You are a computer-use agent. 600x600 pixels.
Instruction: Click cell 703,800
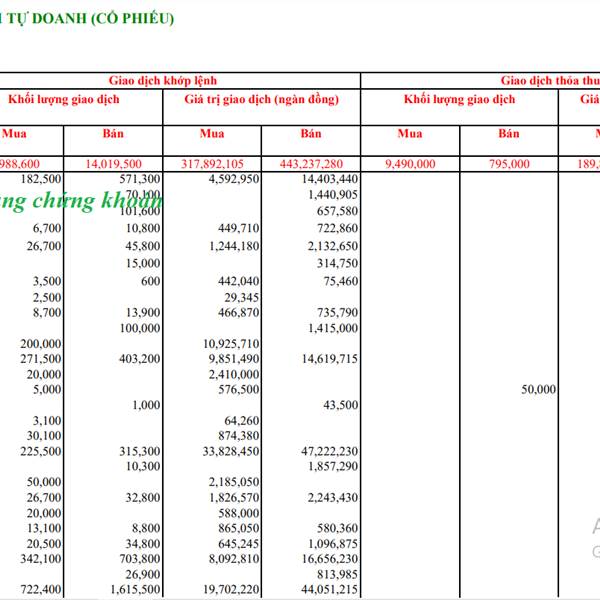click(140, 559)
